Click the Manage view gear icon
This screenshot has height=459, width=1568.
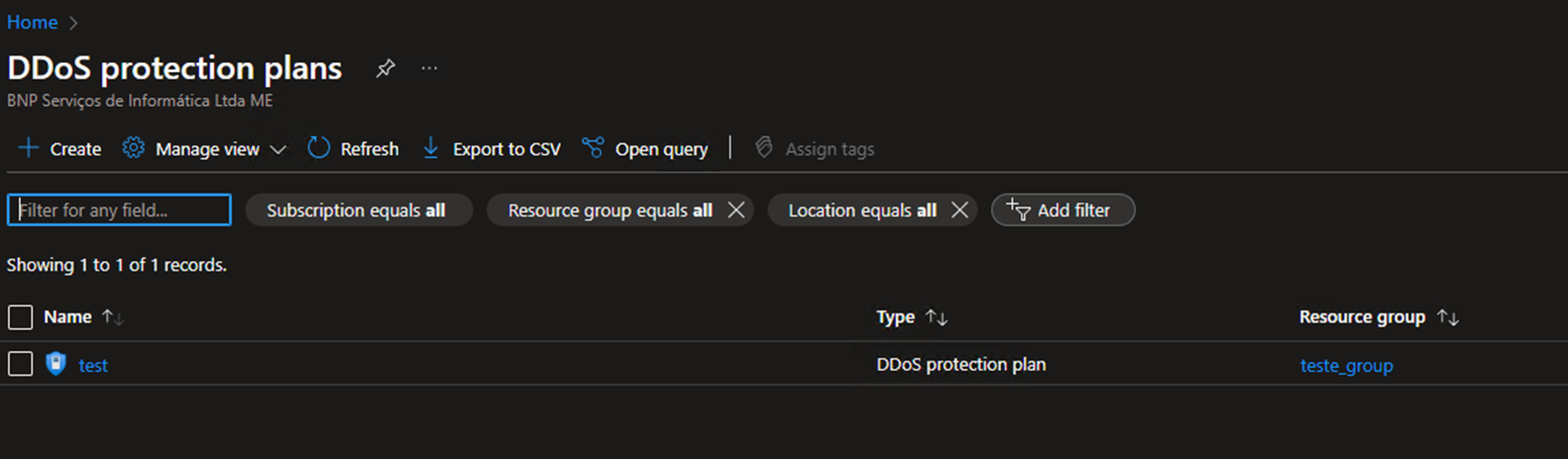pyautogui.click(x=133, y=147)
